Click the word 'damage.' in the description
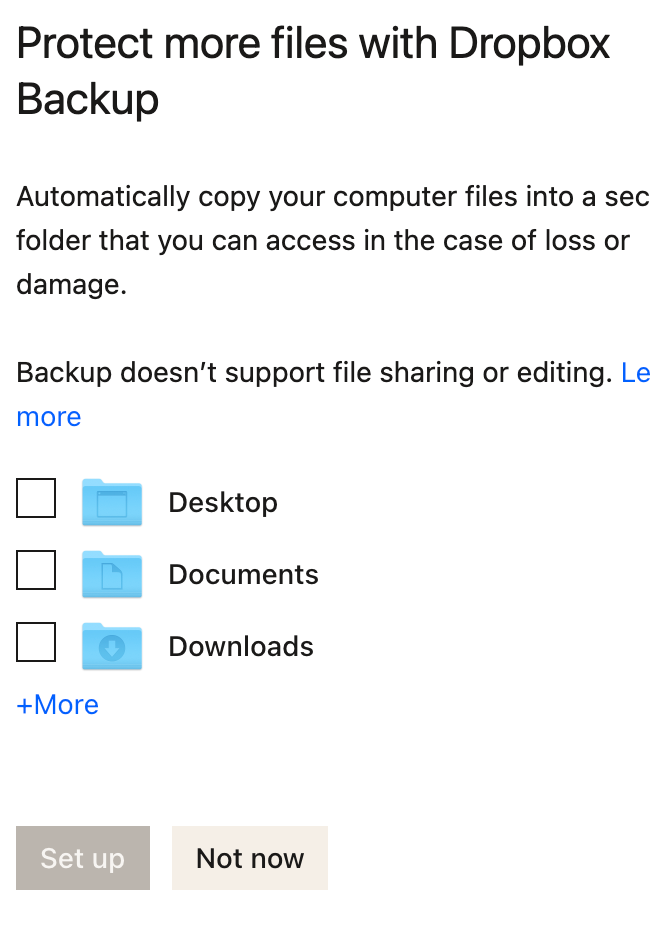Image resolution: width=650 pixels, height=934 pixels. coord(72,285)
